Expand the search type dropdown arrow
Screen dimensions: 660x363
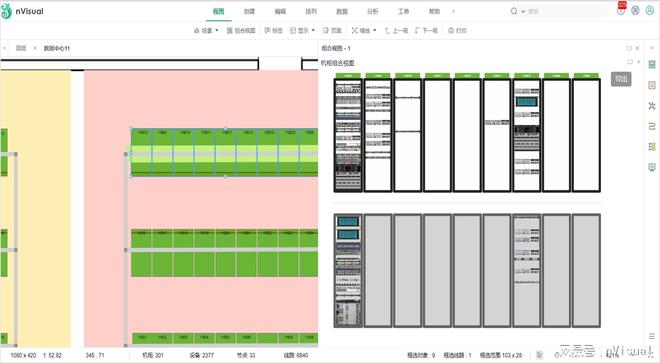(523, 12)
